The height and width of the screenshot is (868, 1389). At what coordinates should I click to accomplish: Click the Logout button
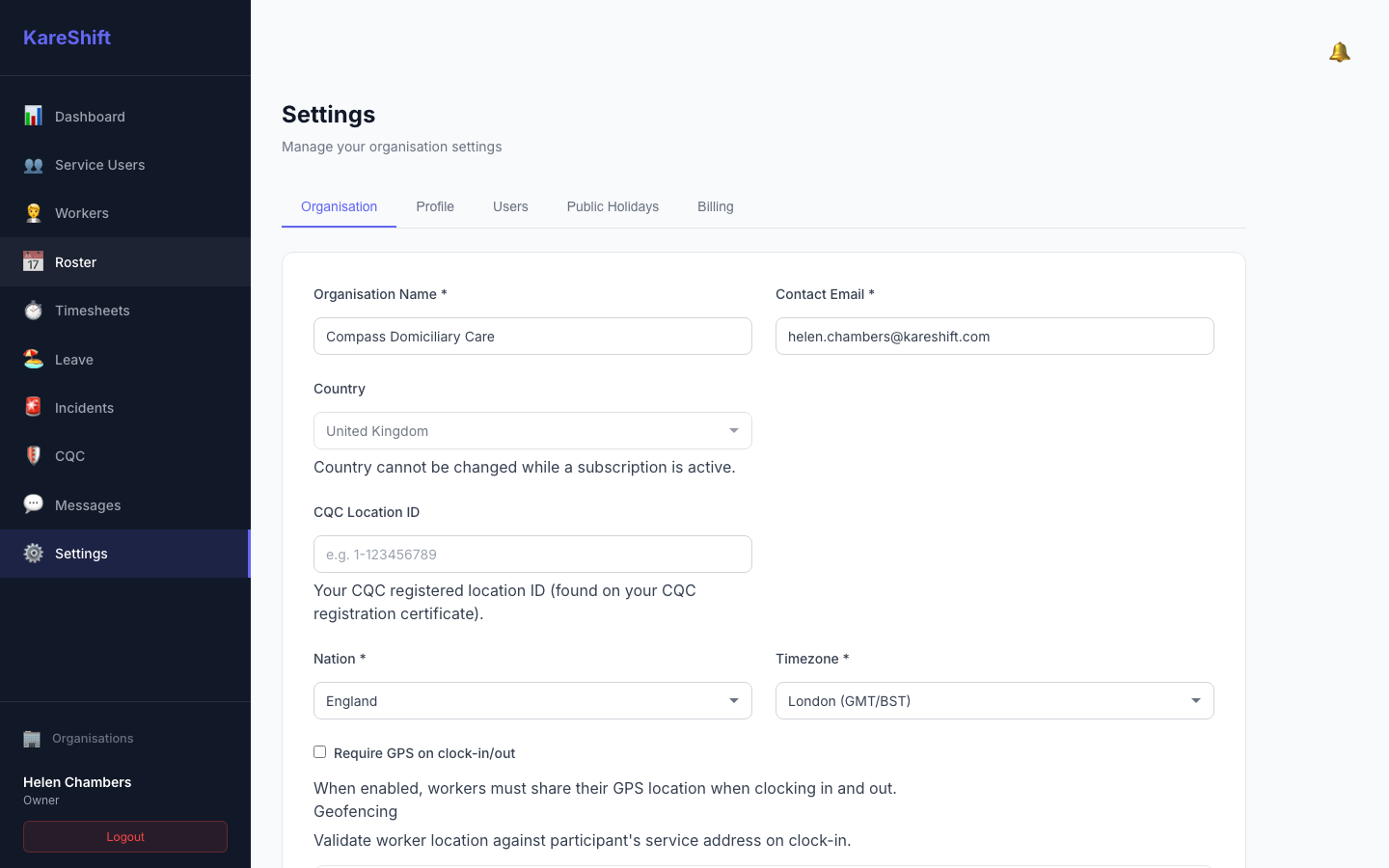pyautogui.click(x=125, y=837)
